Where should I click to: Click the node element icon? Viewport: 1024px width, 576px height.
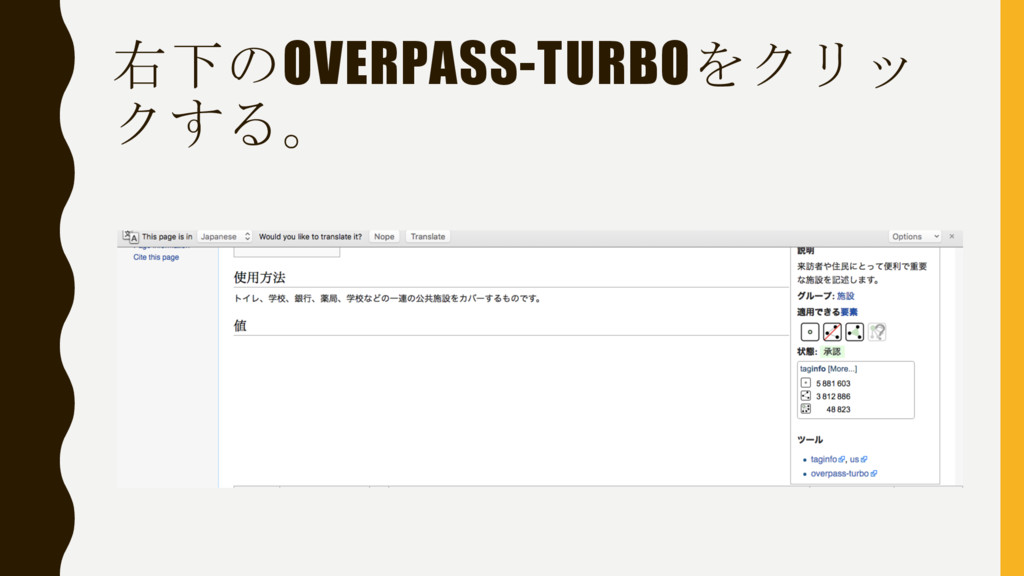[810, 332]
